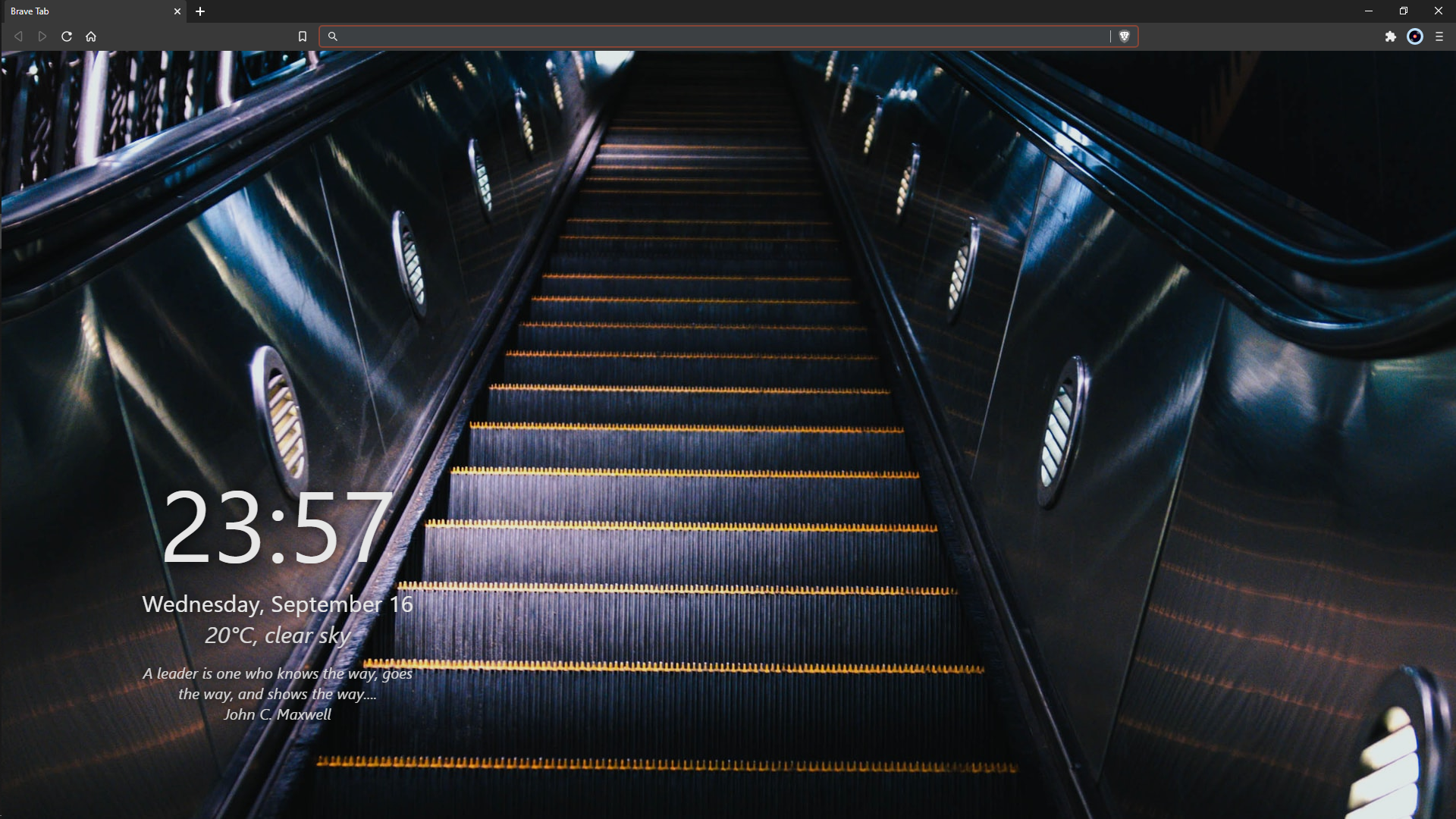Screen dimensions: 1456x819
Task: Close the browser window
Action: point(1439,11)
